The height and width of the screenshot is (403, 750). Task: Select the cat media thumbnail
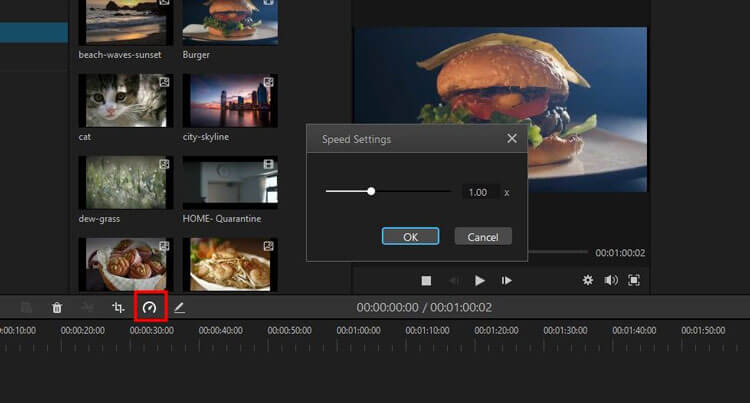125,101
